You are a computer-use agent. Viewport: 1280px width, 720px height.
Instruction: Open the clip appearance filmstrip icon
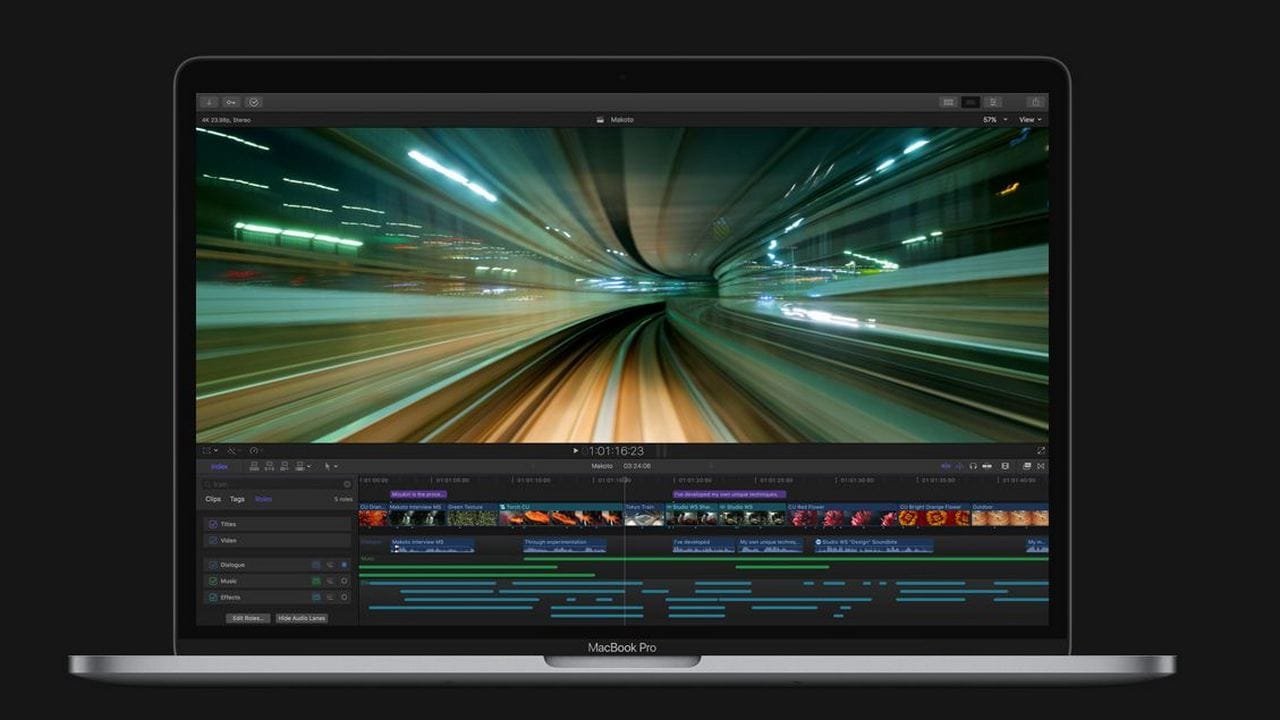1005,466
